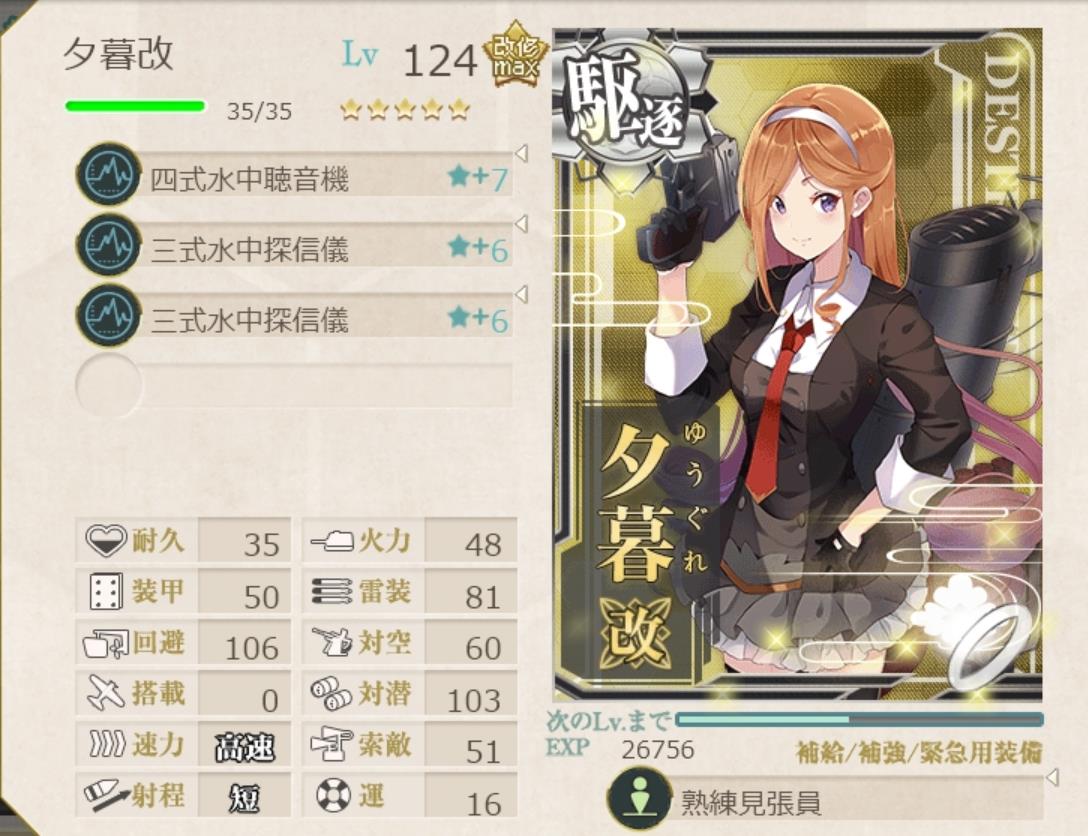Click the airplane icon next to 搭載
Screen dimensions: 1088x836
105,693
